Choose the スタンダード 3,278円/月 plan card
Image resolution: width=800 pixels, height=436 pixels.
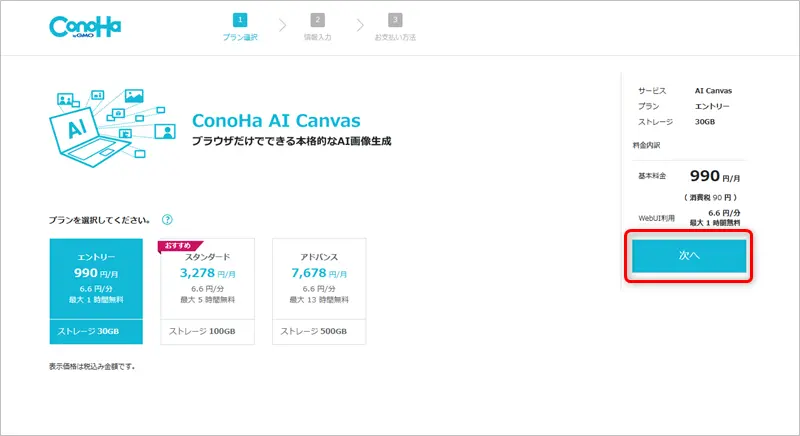point(207,291)
